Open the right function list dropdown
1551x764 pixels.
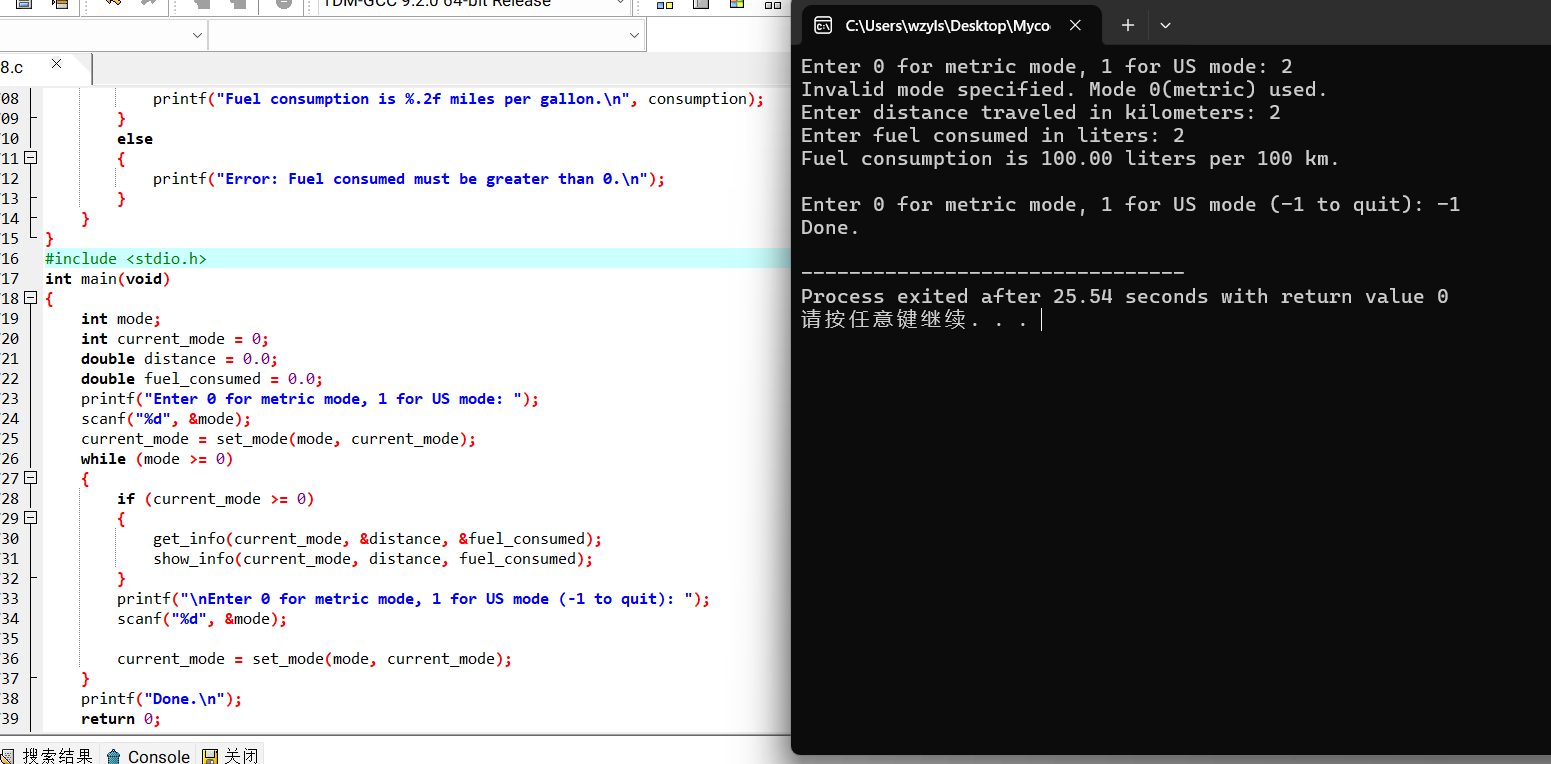click(634, 35)
